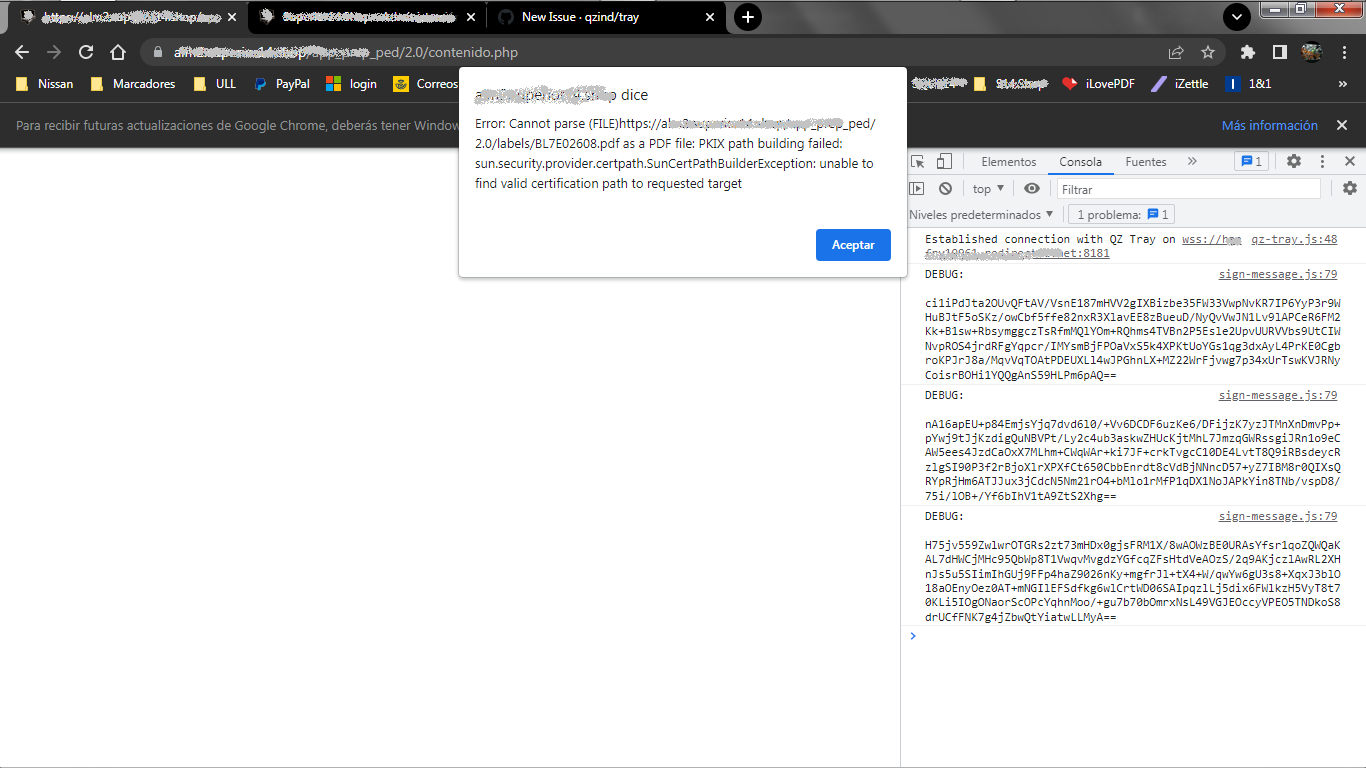Open the browser home page
The width and height of the screenshot is (1366, 768).
[118, 52]
